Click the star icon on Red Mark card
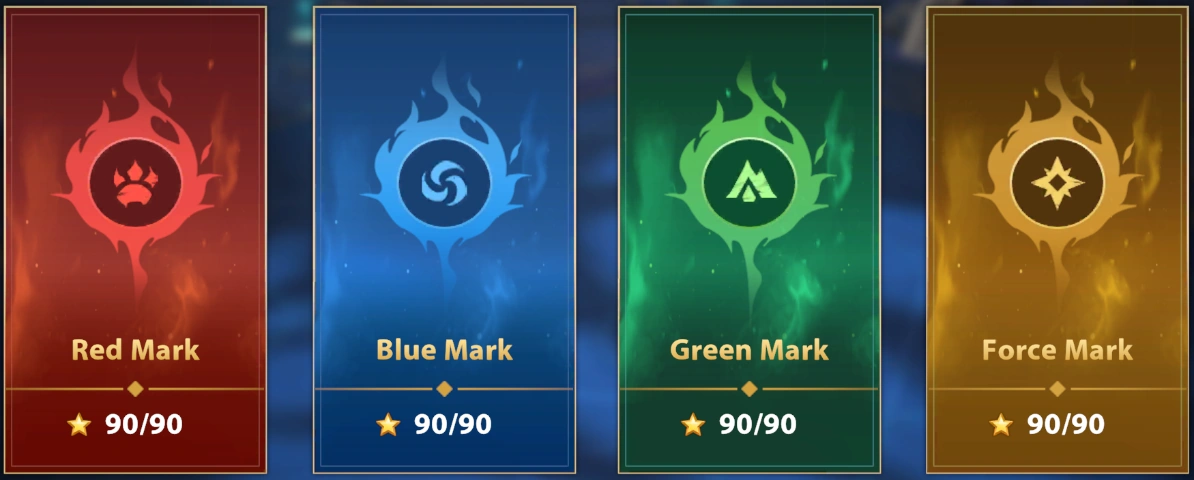The width and height of the screenshot is (1194, 480). pos(79,424)
